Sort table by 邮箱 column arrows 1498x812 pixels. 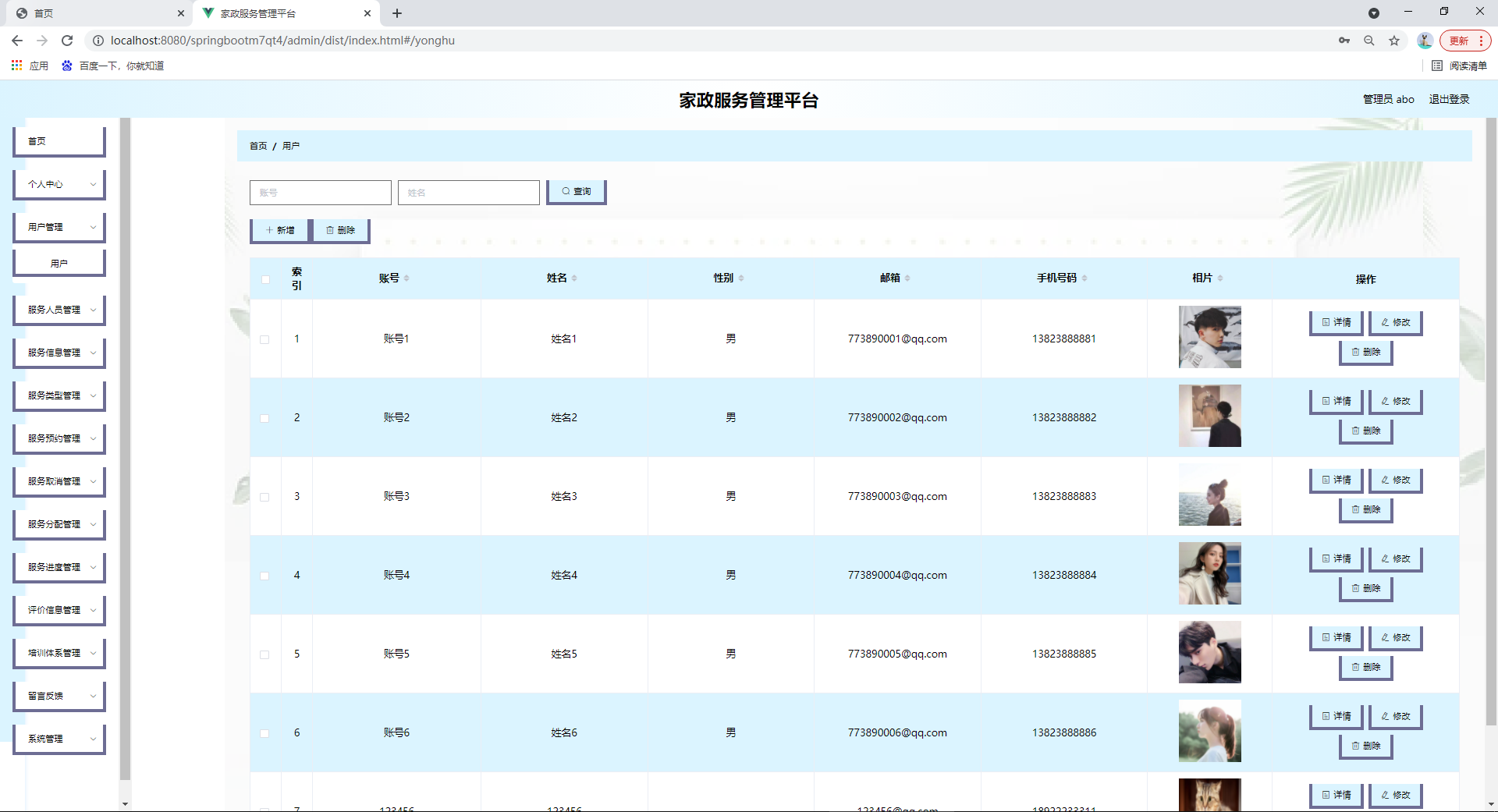click(x=907, y=278)
